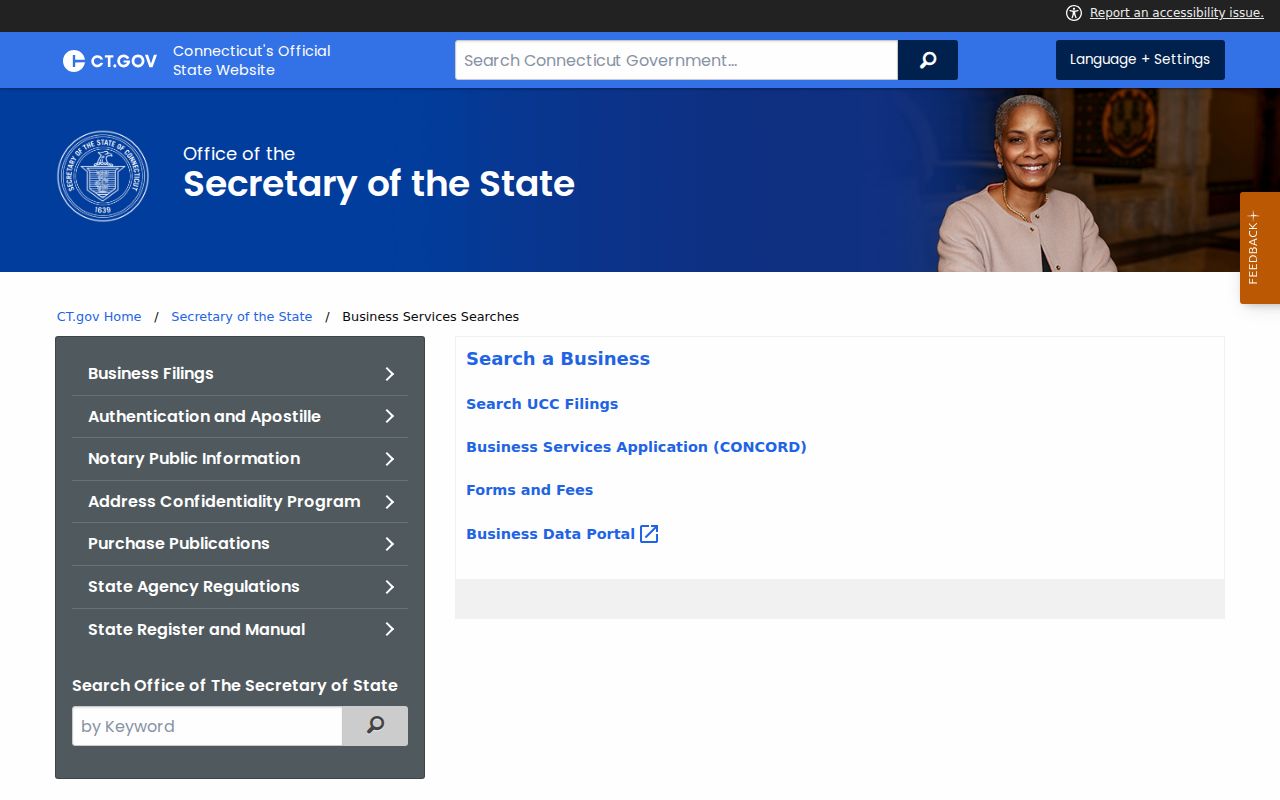Viewport: 1280px width, 800px height.
Task: Click the by Keyword search field
Action: pos(207,726)
